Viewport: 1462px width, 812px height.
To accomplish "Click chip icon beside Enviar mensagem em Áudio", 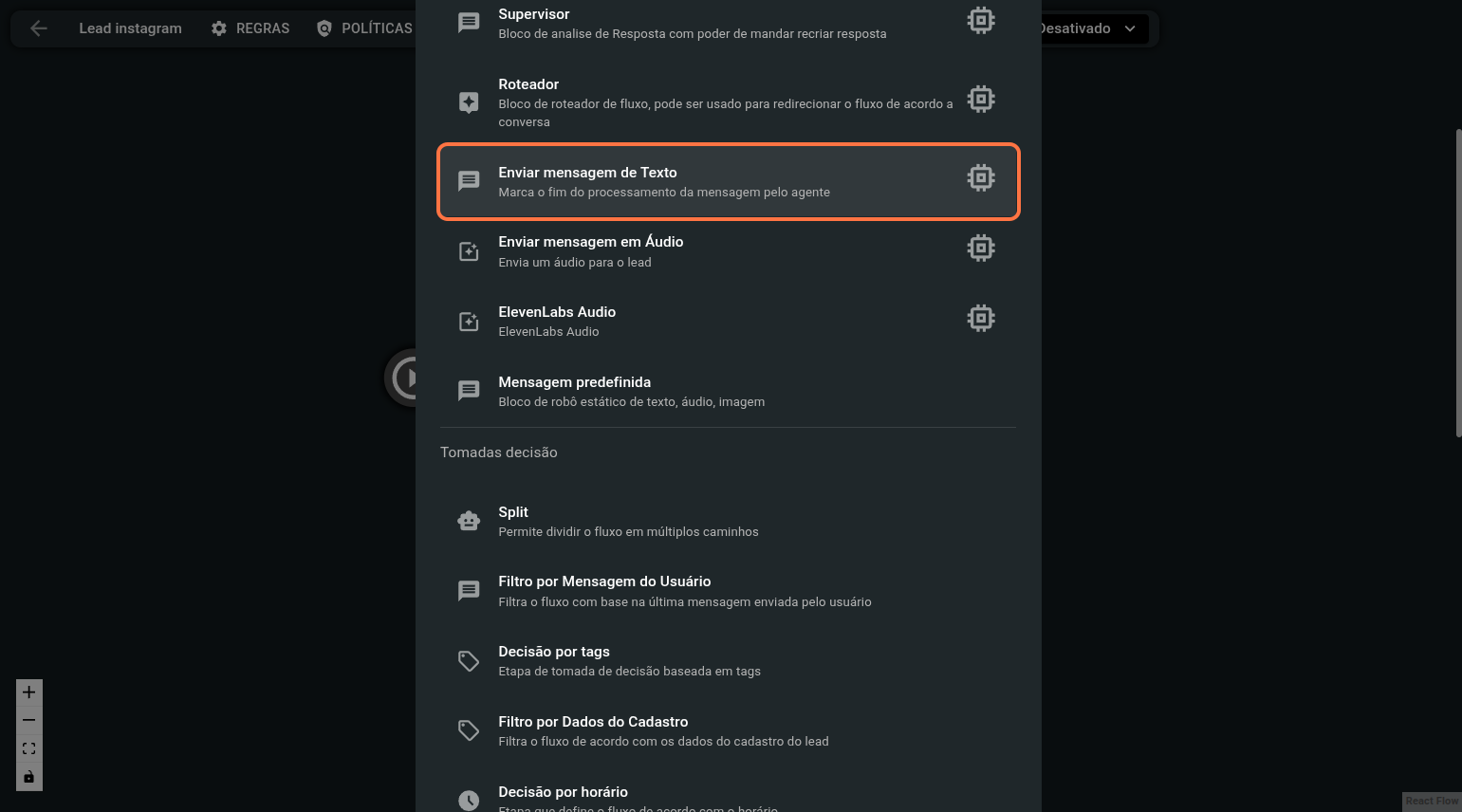I will coord(980,249).
